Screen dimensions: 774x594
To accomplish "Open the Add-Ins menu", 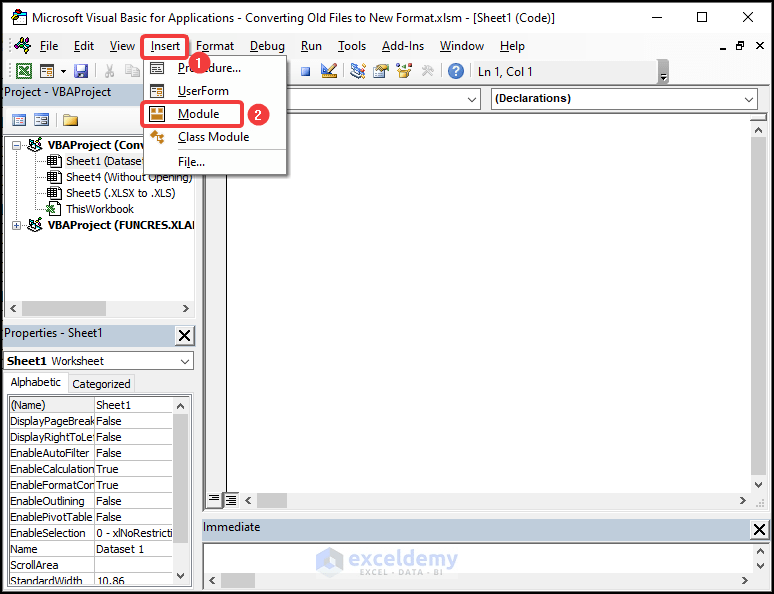I will pos(403,46).
